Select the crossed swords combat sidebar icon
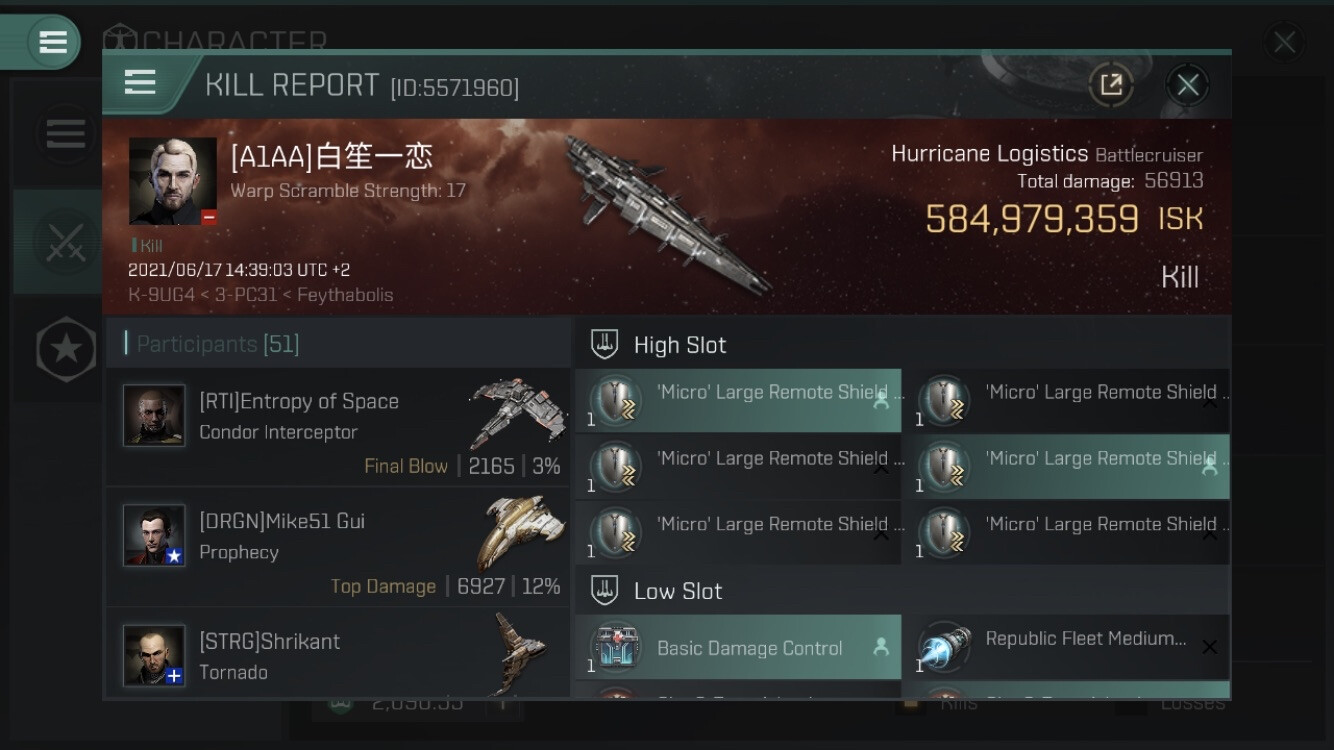 point(65,241)
